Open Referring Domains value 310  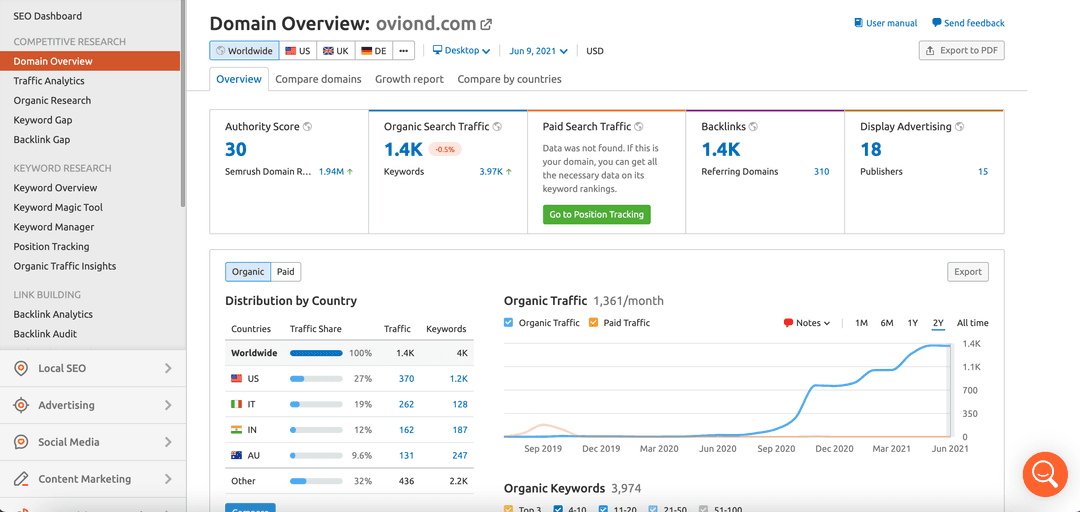click(821, 172)
